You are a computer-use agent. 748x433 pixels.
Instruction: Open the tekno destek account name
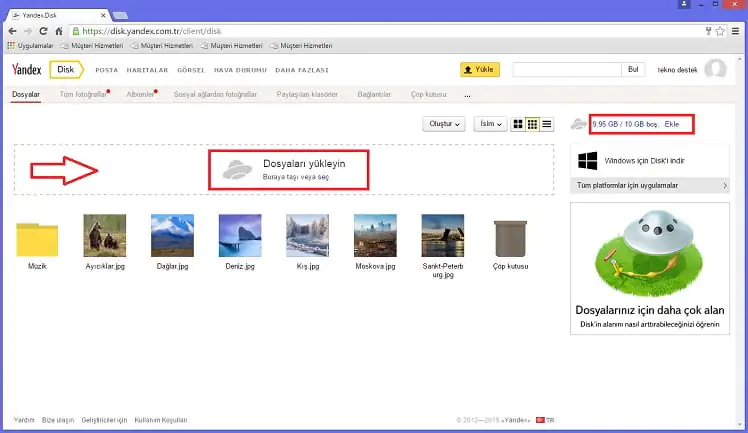click(x=677, y=70)
